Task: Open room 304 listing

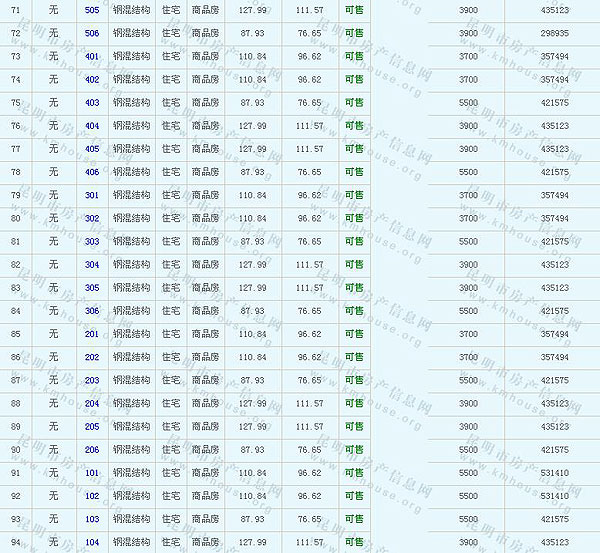Action: 92,265
